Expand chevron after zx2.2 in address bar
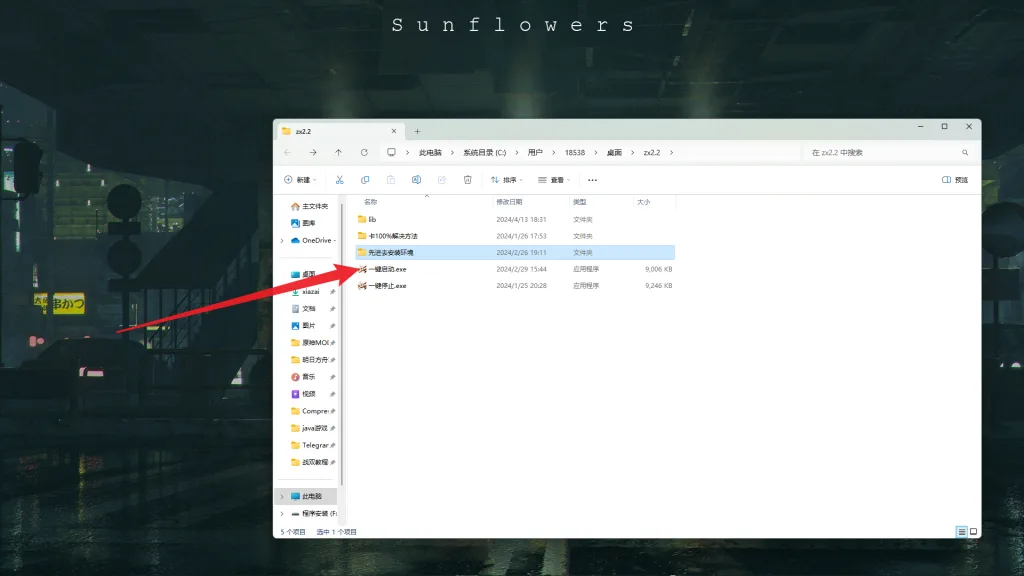 (671, 152)
